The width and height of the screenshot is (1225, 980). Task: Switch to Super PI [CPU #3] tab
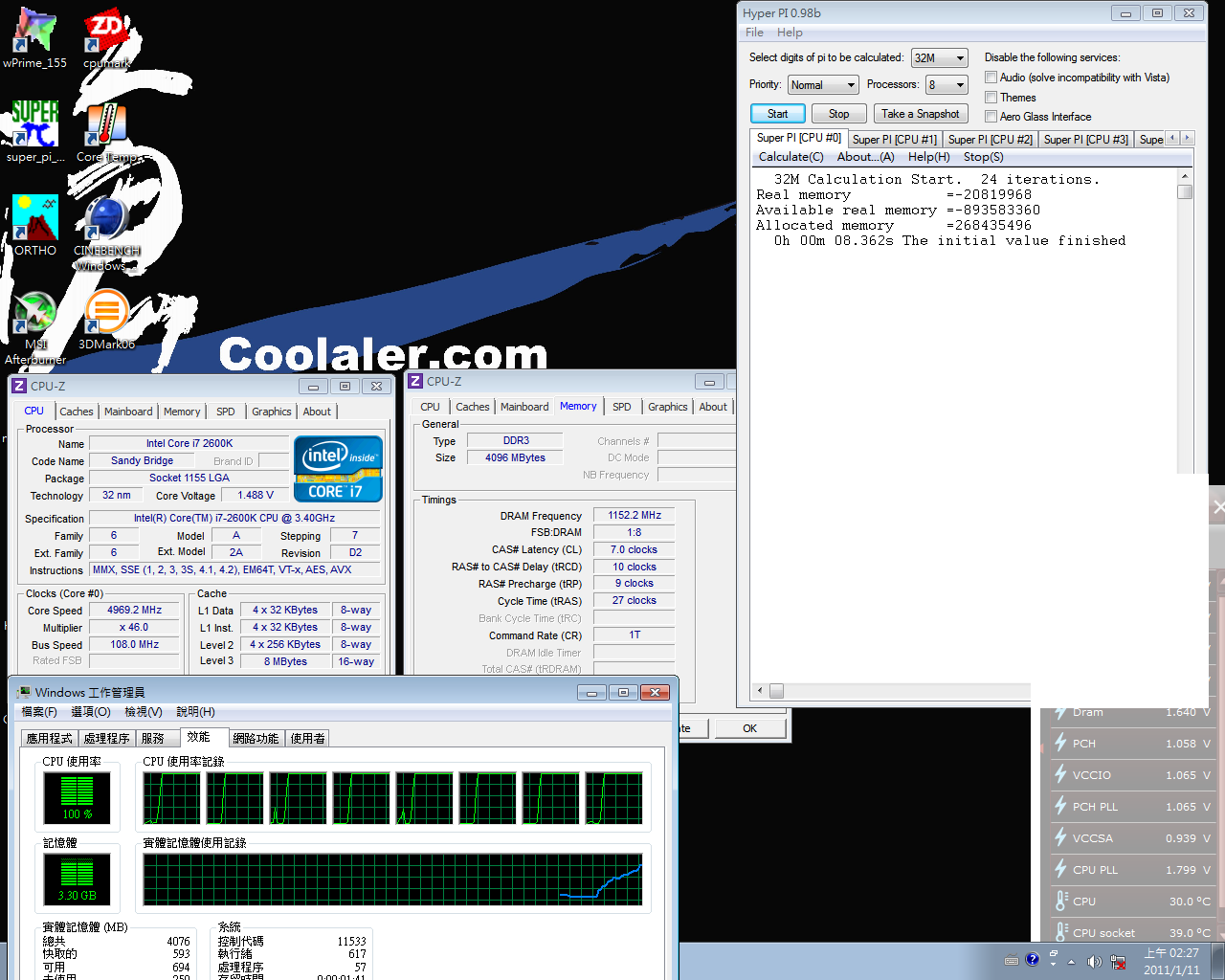coord(1086,140)
